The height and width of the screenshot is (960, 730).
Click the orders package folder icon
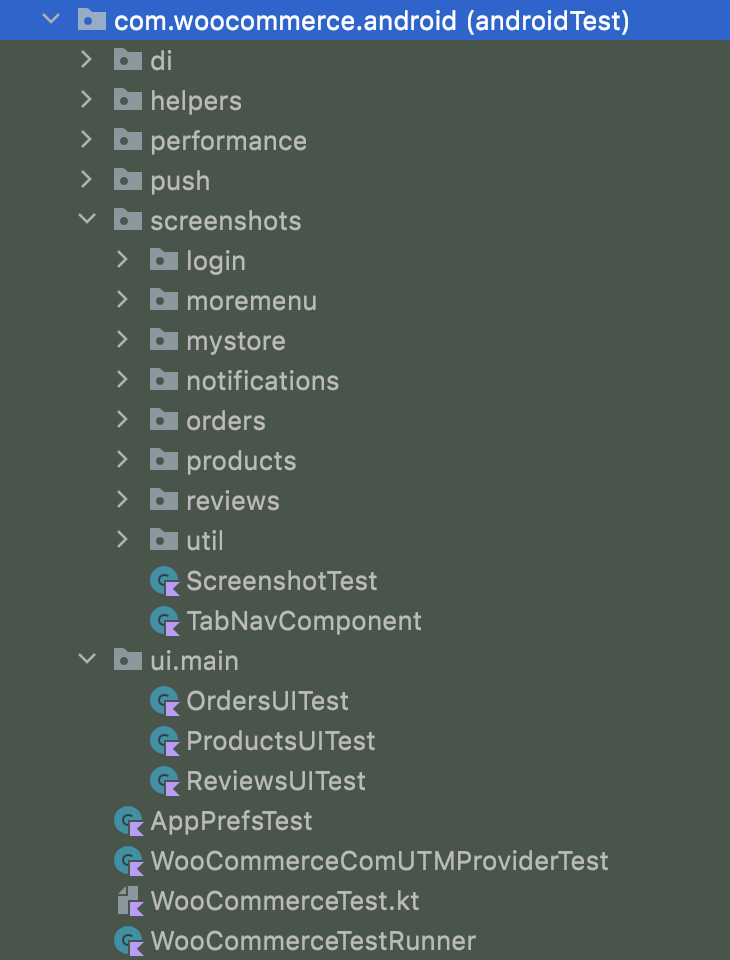coord(164,419)
